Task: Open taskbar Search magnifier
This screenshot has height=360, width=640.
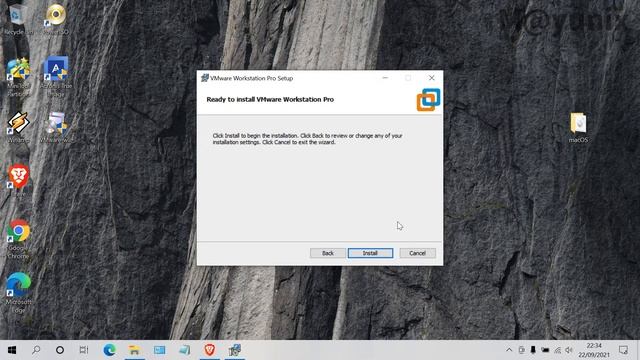Action: pyautogui.click(x=36, y=350)
